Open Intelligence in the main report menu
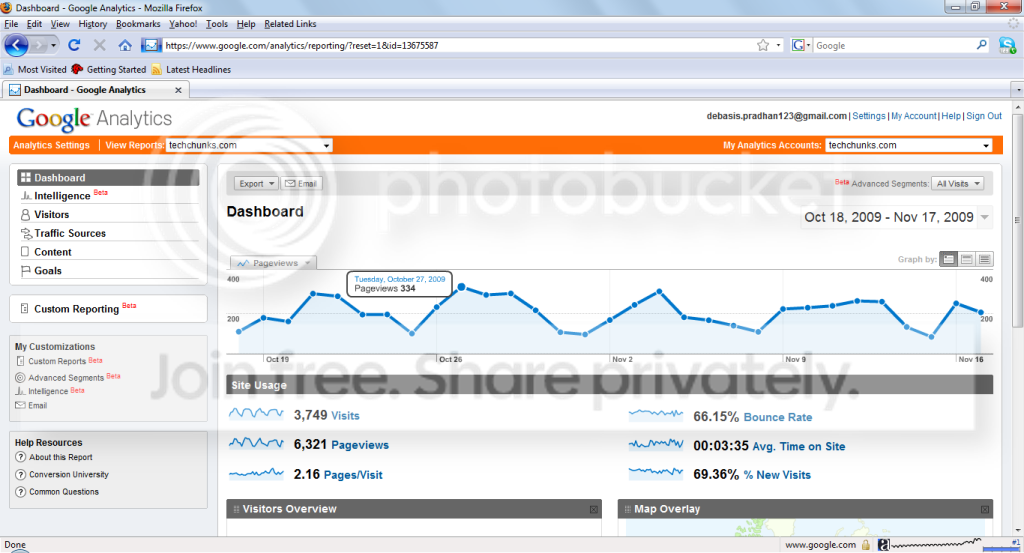Image resolution: width=1024 pixels, height=553 pixels. [x=62, y=196]
